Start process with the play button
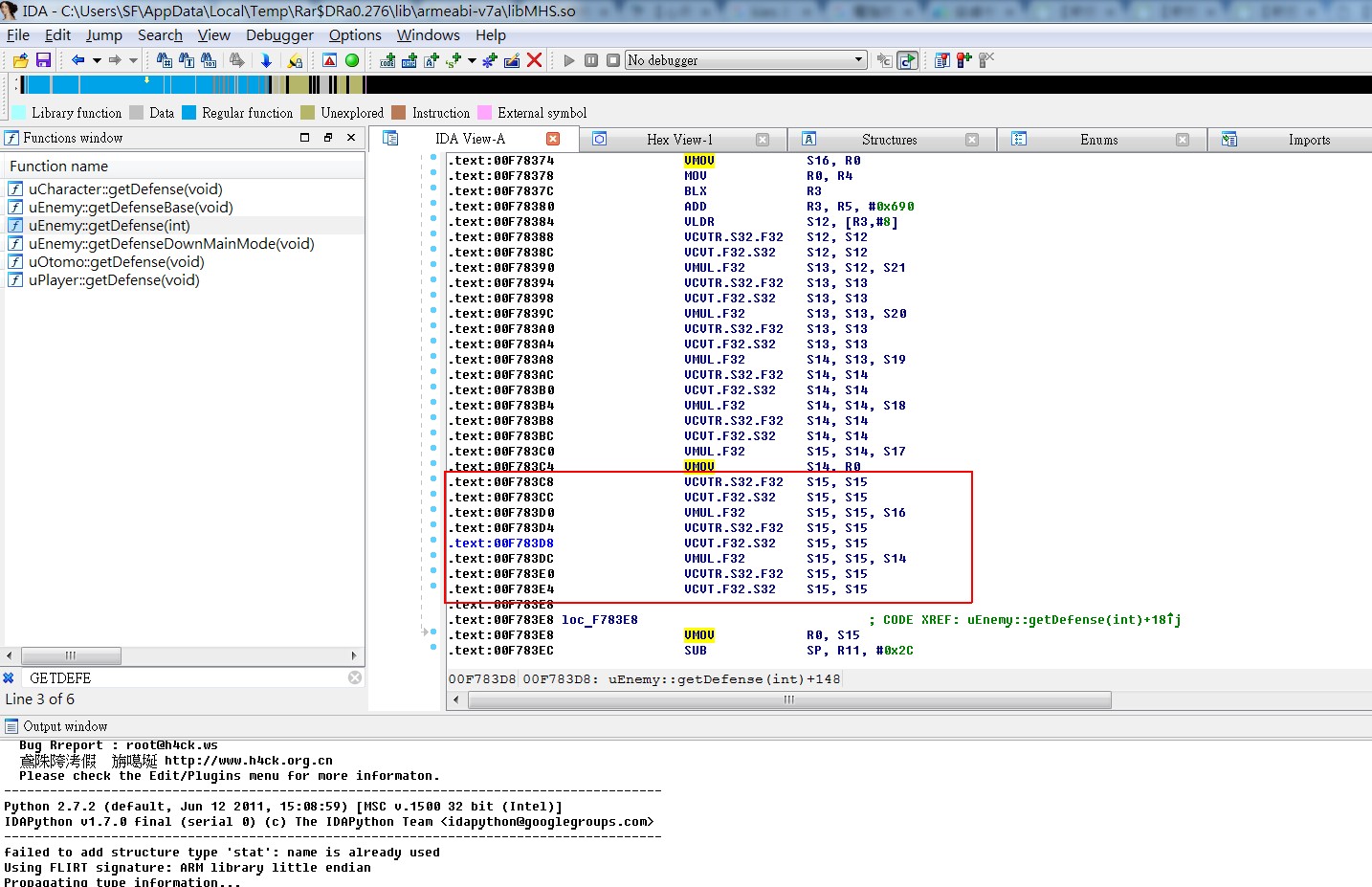The width and height of the screenshot is (1372, 887). pos(569,60)
